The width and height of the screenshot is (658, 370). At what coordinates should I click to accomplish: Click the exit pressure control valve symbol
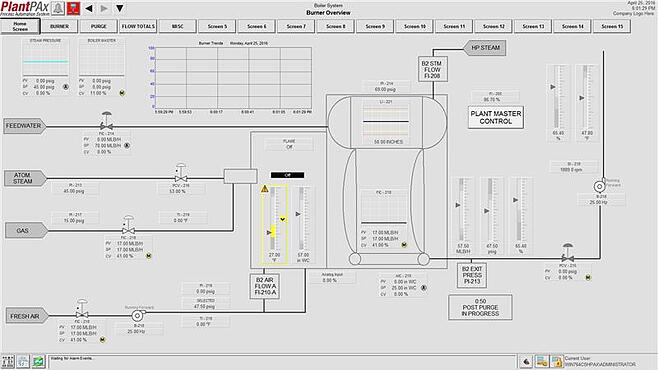568,253
